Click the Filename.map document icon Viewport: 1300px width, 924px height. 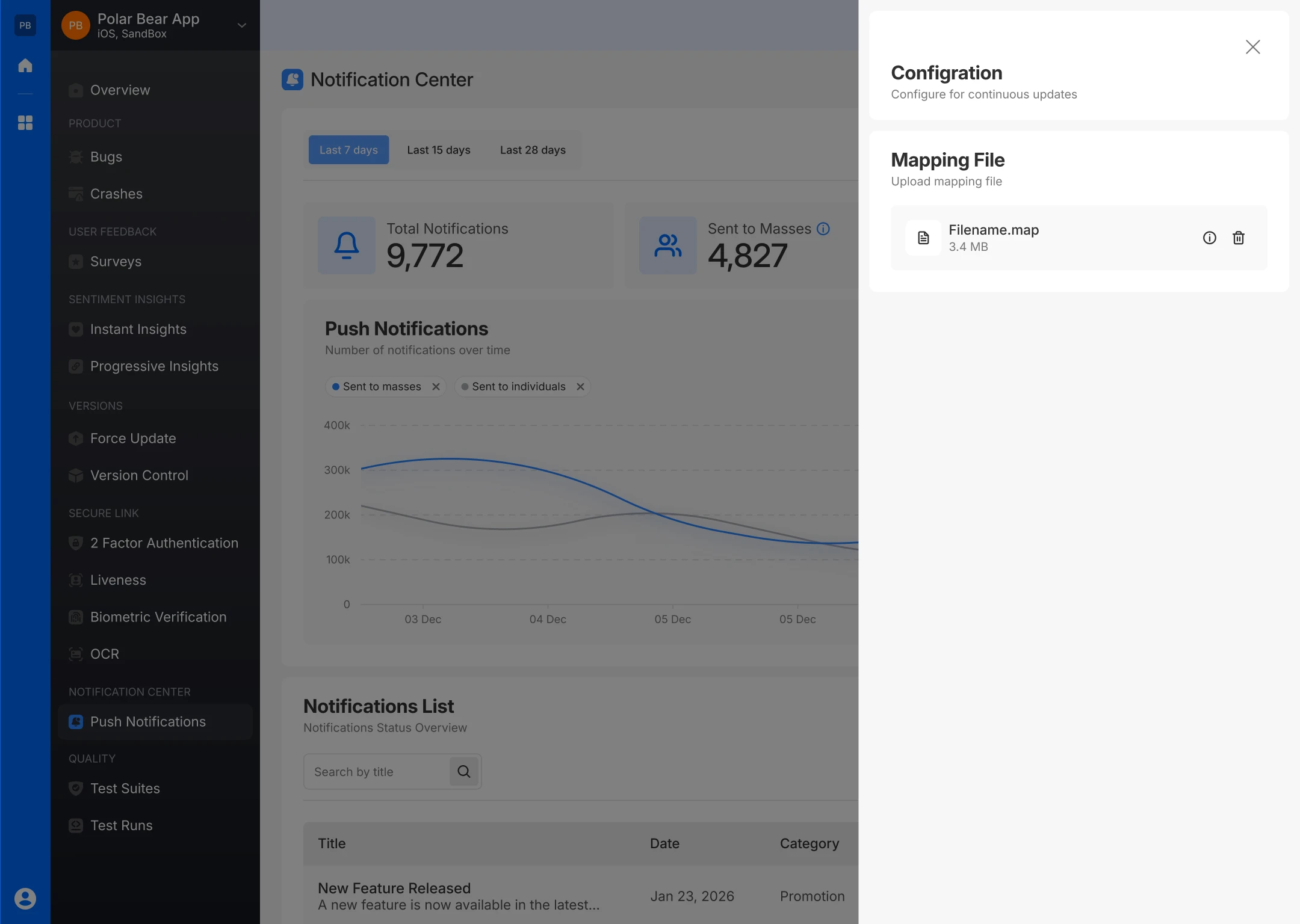tap(923, 238)
